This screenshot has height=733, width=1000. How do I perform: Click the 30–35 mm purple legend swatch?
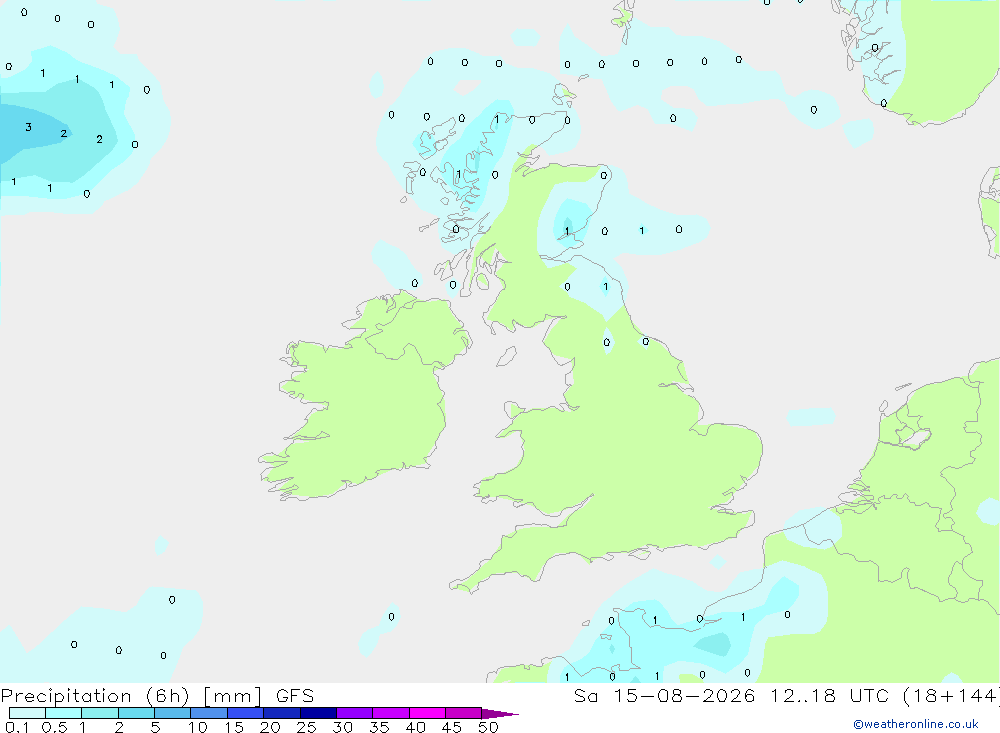click(x=355, y=713)
